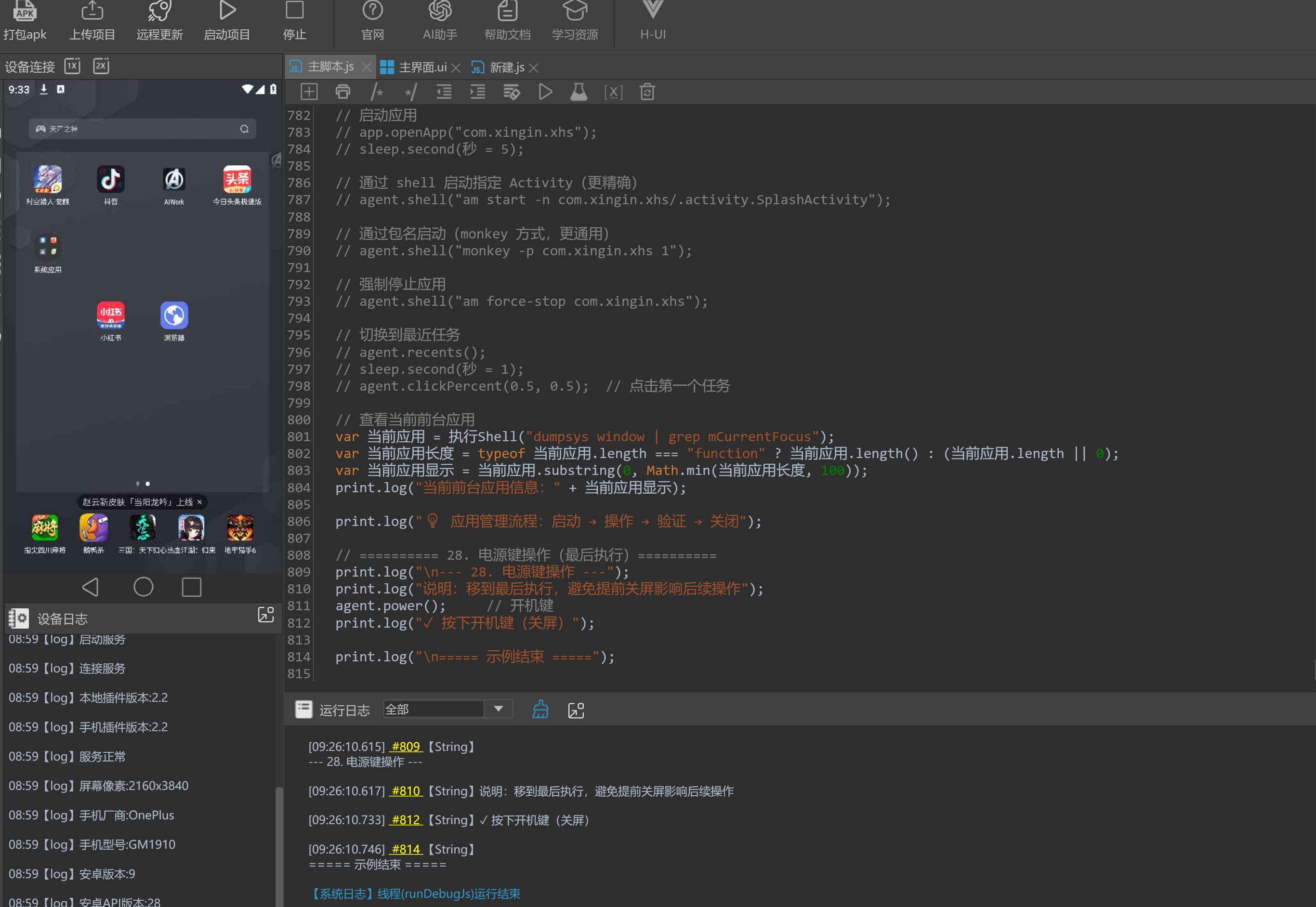Clear run log with the broom icon
Screen dimensions: 1316x907
[x=540, y=709]
